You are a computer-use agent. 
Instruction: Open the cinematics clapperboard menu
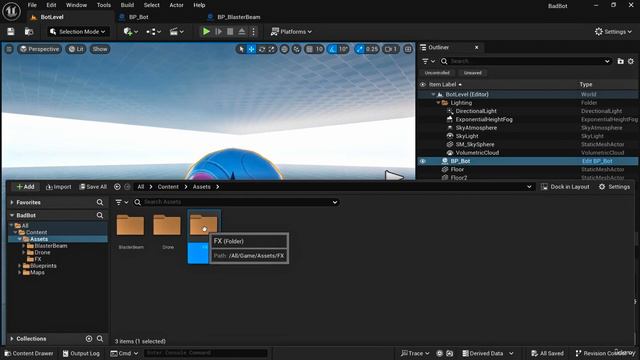click(177, 31)
